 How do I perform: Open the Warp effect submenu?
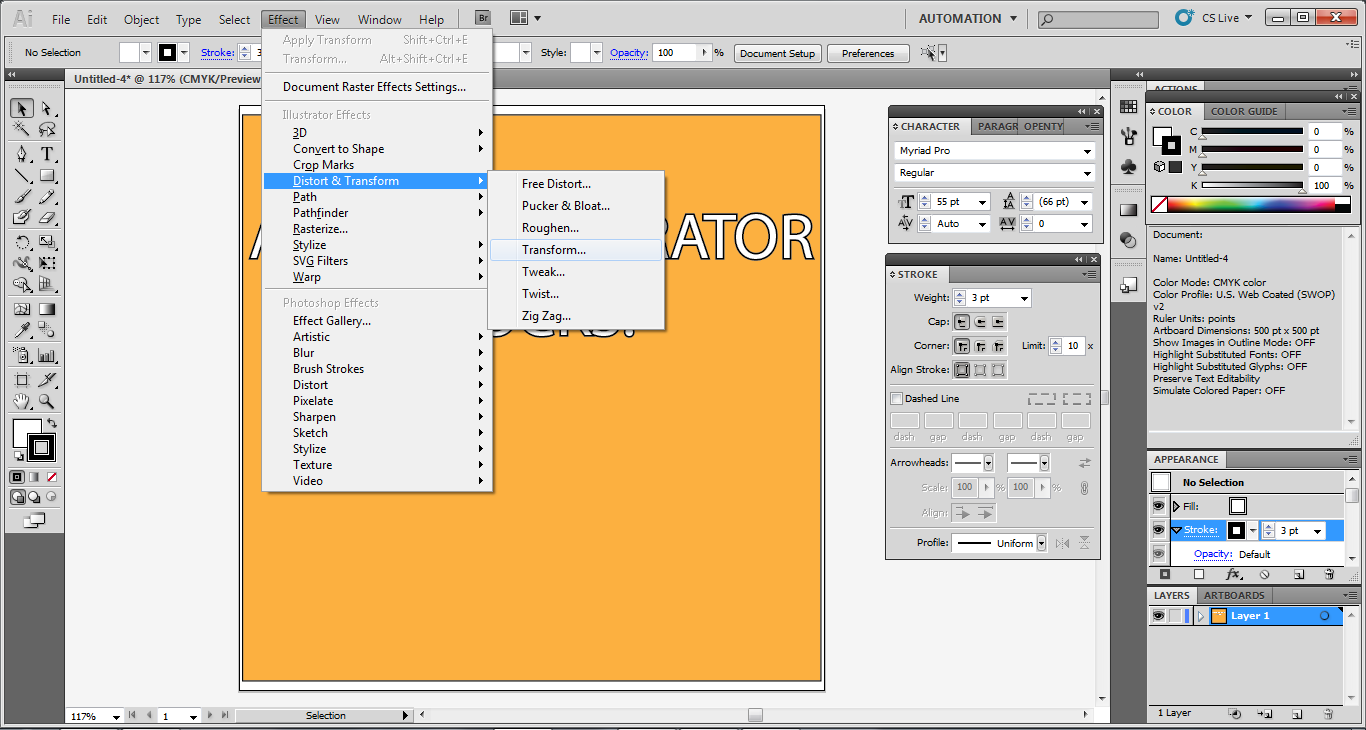coord(377,277)
